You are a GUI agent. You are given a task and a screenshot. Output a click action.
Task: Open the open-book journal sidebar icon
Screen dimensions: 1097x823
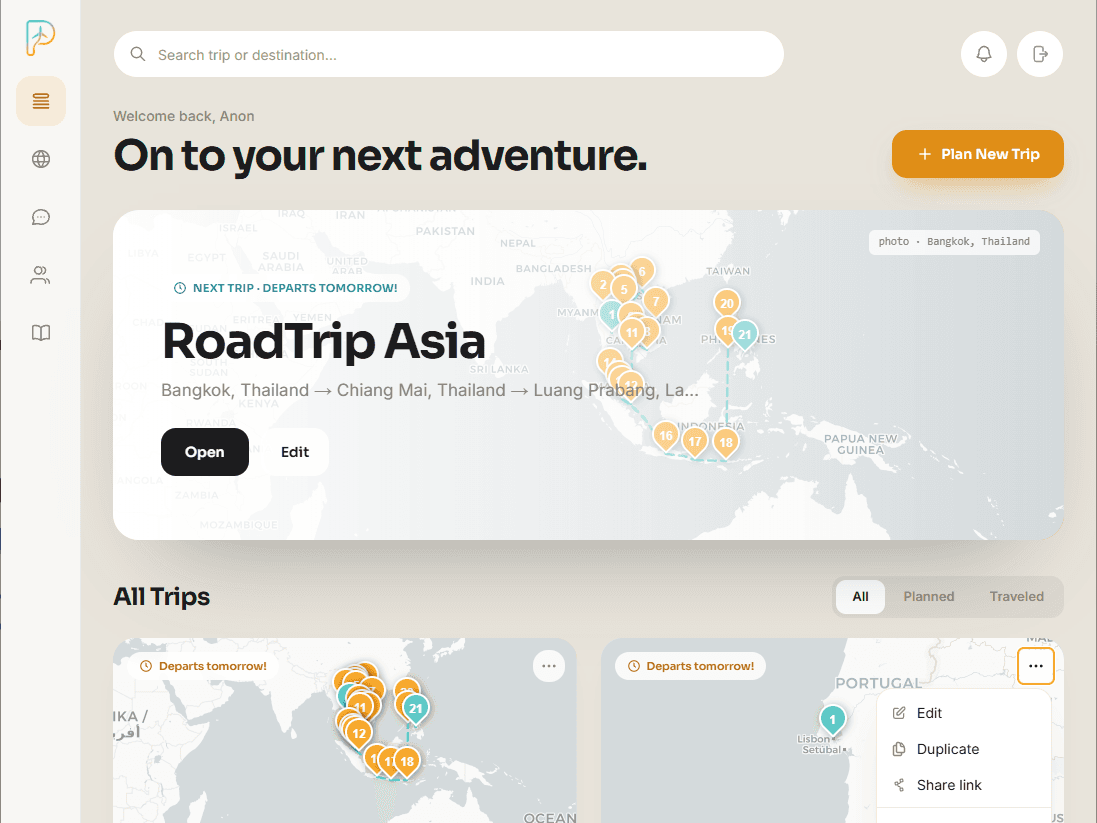tap(41, 332)
